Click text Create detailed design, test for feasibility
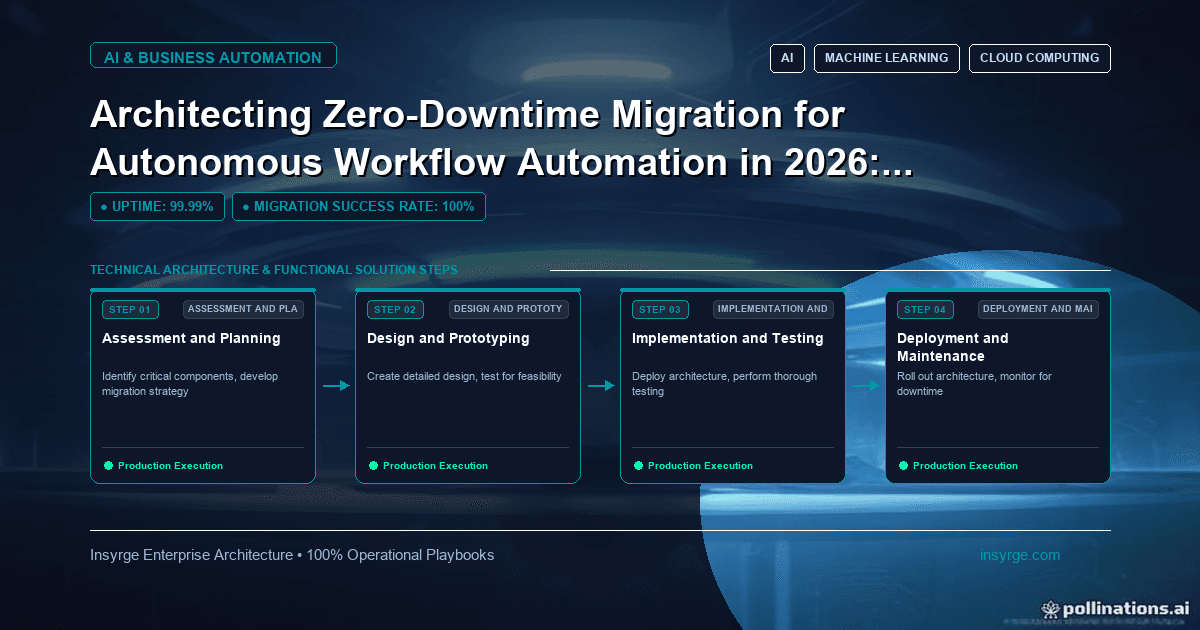1200x630 pixels. [x=464, y=376]
